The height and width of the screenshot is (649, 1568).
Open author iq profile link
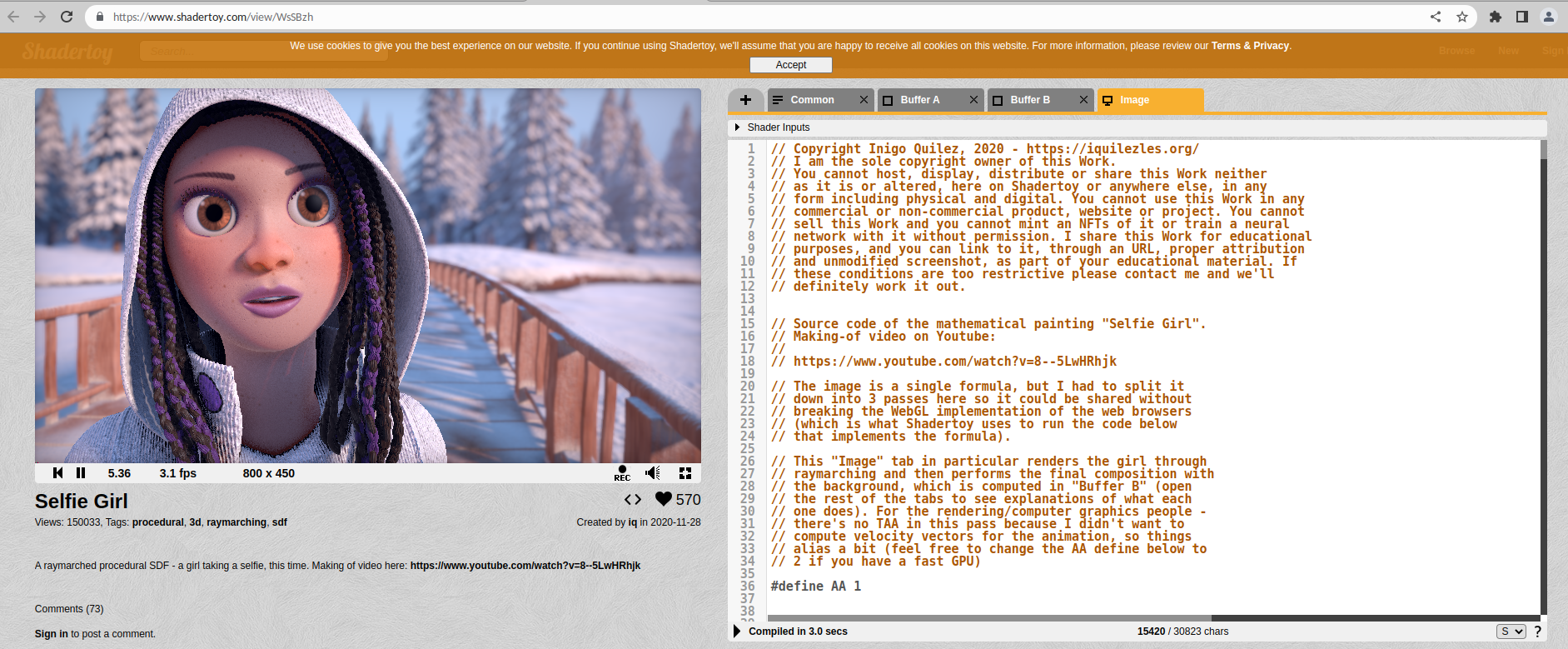pyautogui.click(x=632, y=522)
